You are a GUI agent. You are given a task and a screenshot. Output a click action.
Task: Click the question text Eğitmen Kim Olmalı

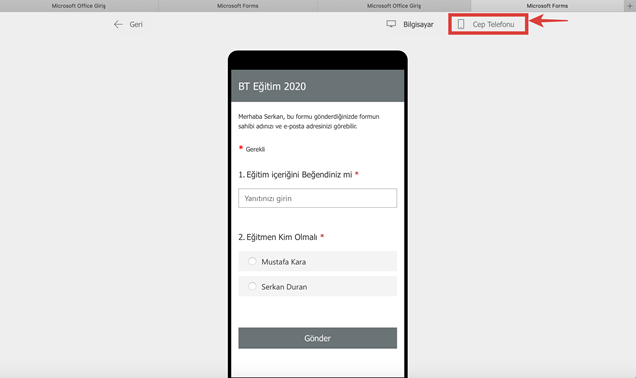tap(282, 237)
